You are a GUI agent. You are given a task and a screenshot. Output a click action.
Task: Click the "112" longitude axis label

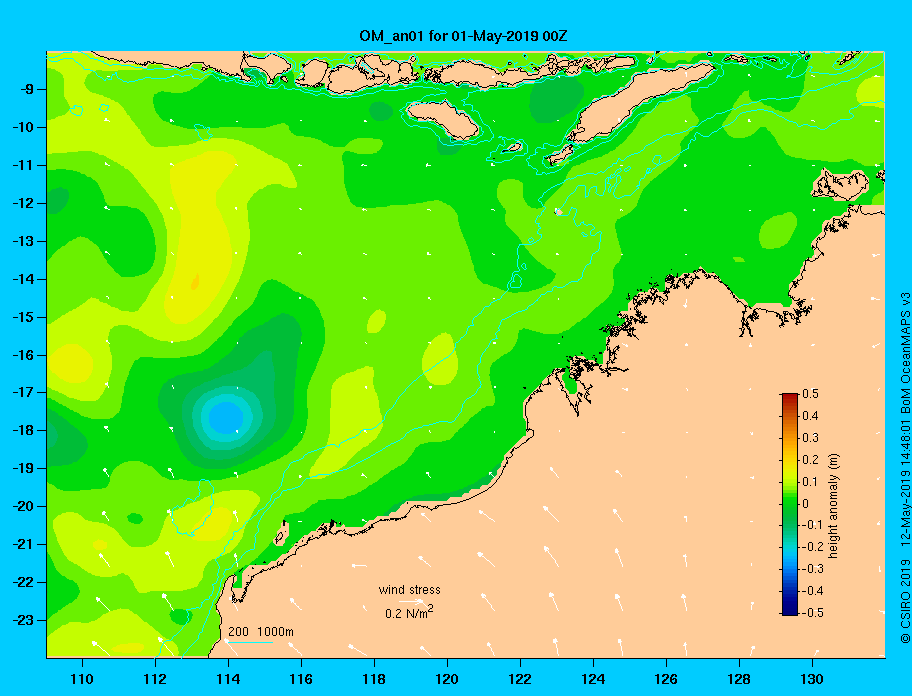click(x=155, y=679)
